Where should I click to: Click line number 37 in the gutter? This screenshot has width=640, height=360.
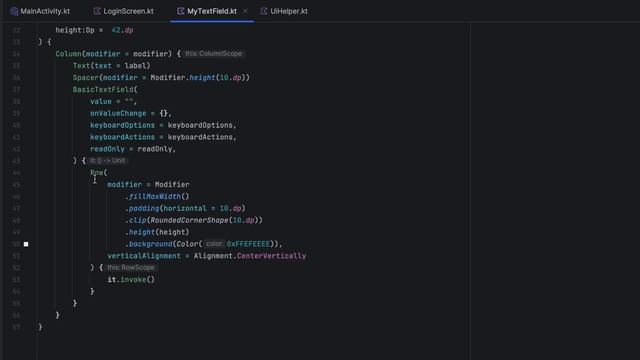click(16, 90)
